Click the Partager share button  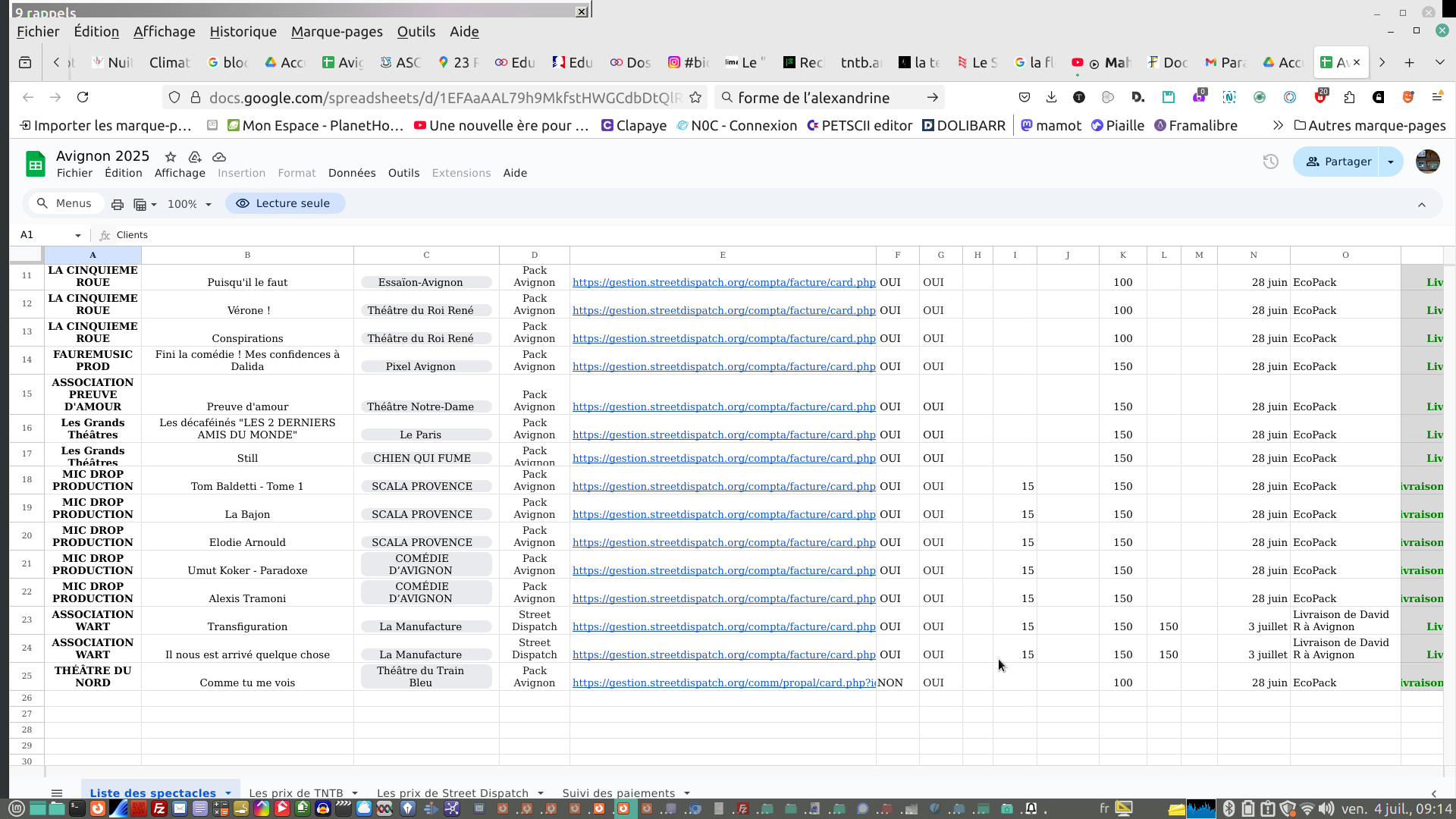[1338, 162]
